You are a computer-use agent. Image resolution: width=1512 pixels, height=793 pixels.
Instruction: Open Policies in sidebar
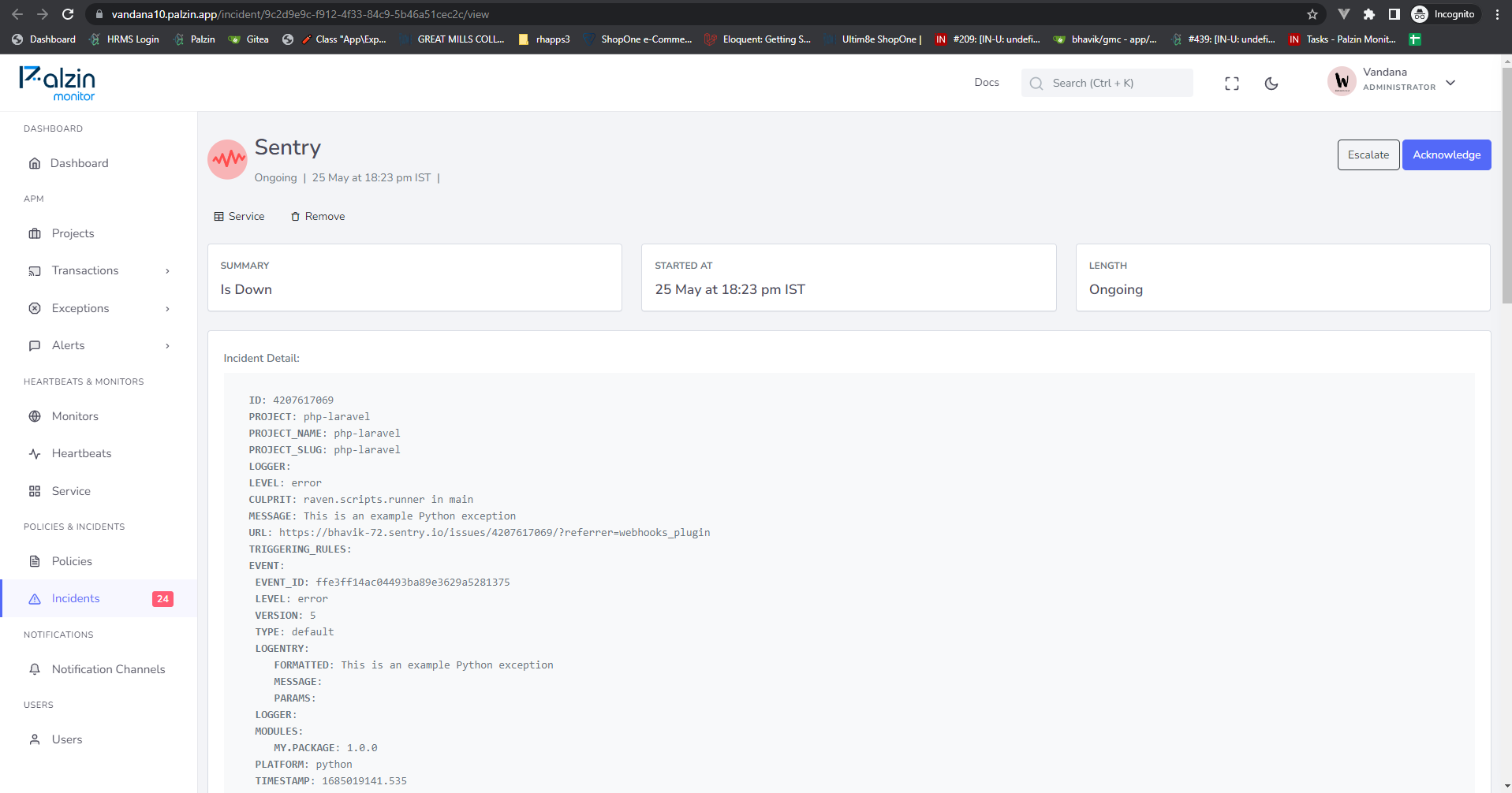pos(72,561)
